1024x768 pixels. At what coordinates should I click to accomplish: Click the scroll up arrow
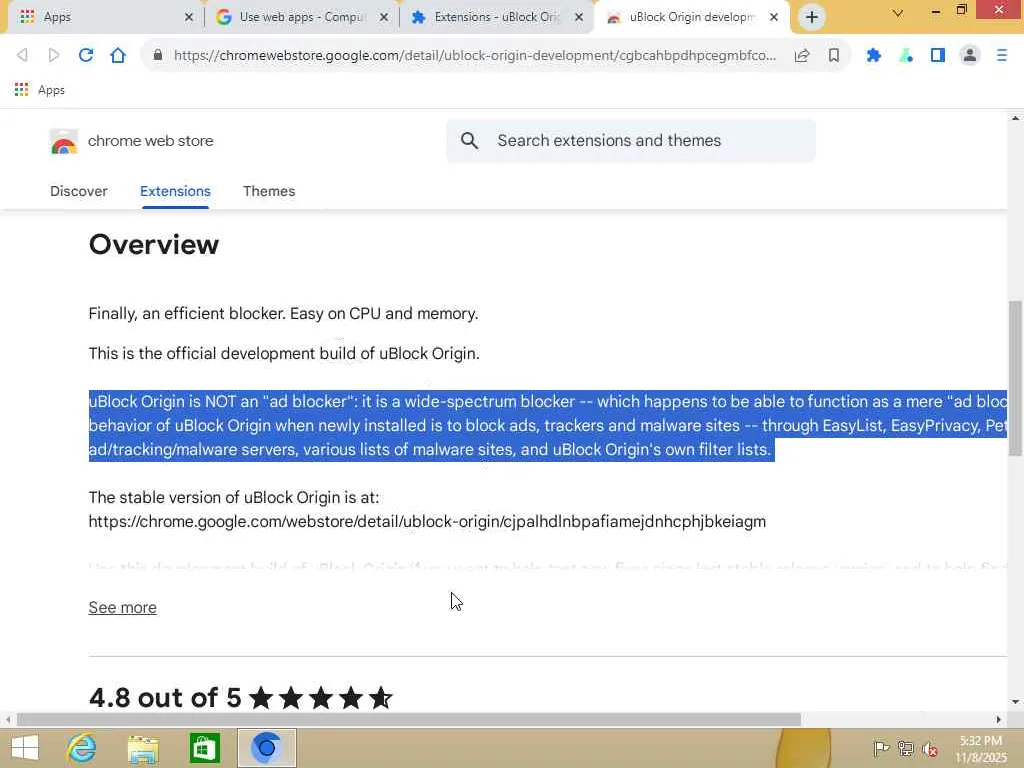coord(1016,118)
